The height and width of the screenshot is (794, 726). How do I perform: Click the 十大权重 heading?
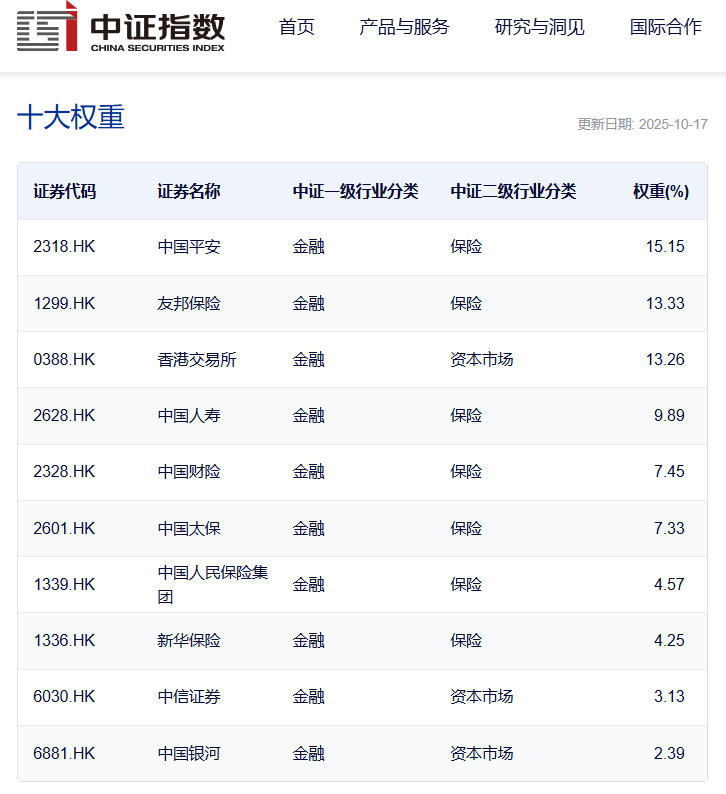click(71, 117)
